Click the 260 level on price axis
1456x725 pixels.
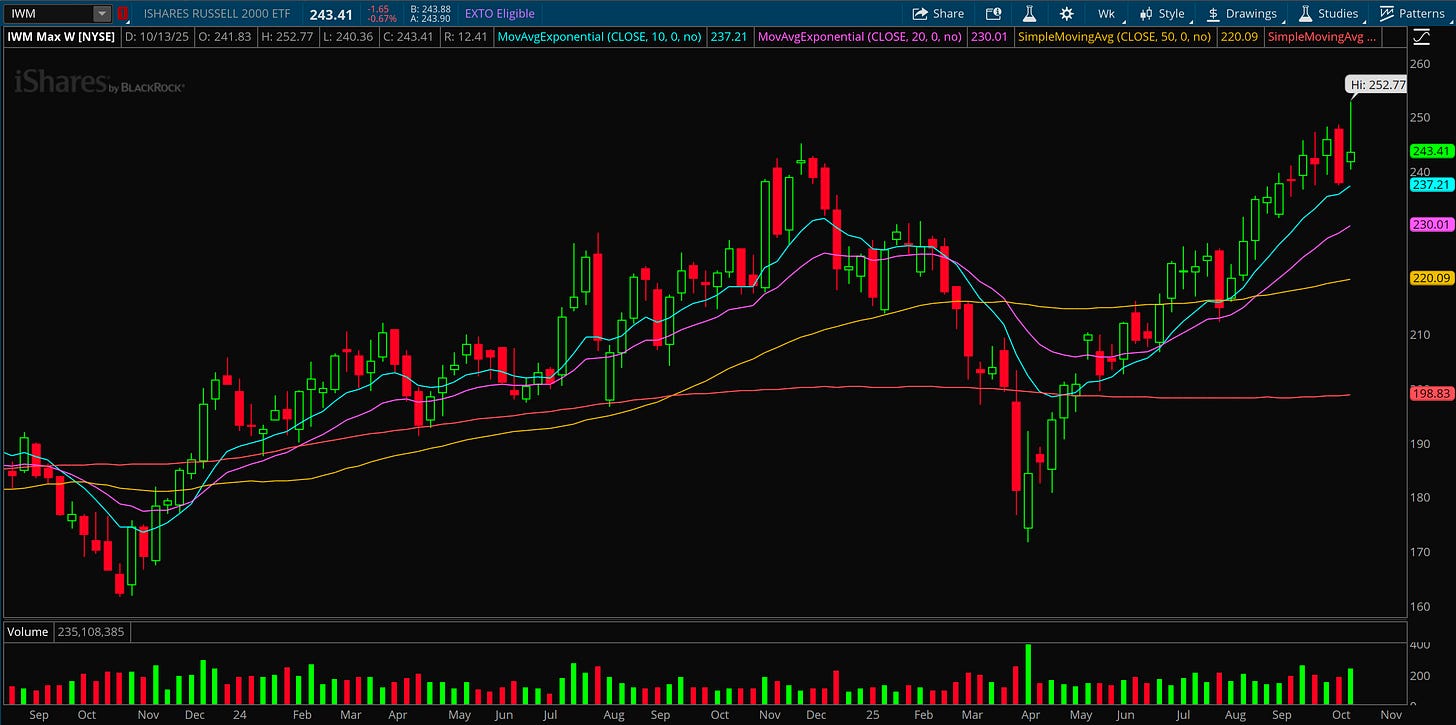pos(1420,64)
